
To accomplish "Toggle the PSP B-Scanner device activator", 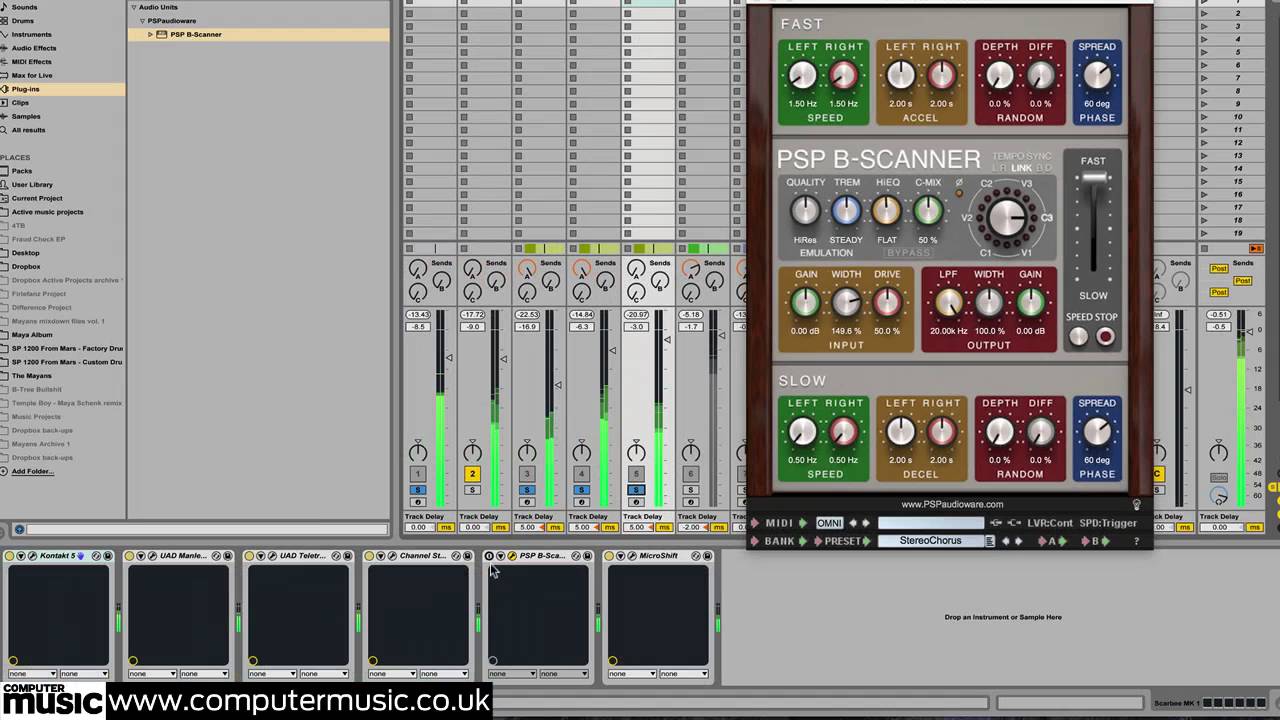I will tap(489, 555).
